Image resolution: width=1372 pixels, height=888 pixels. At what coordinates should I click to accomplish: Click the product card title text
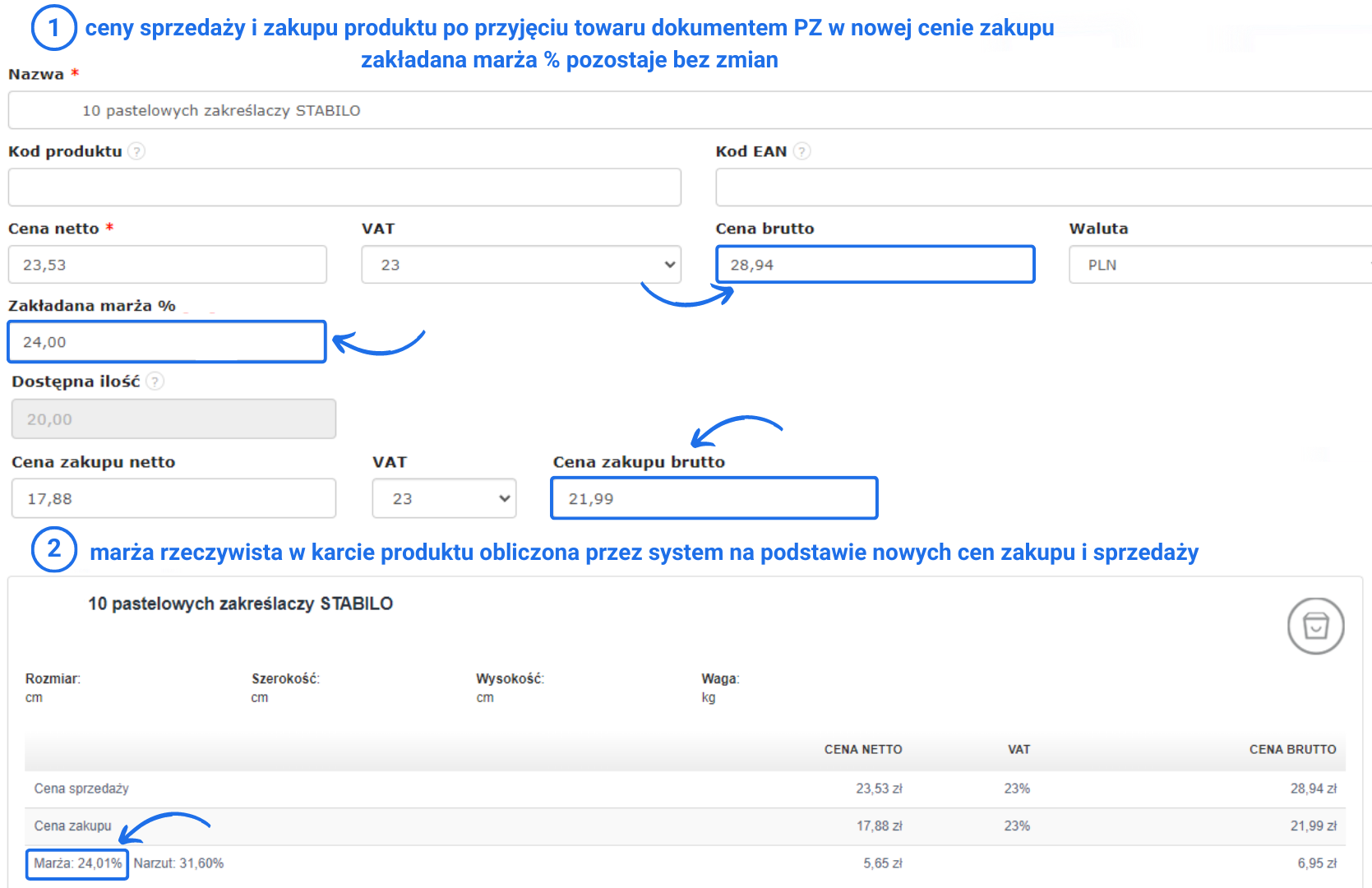click(240, 604)
